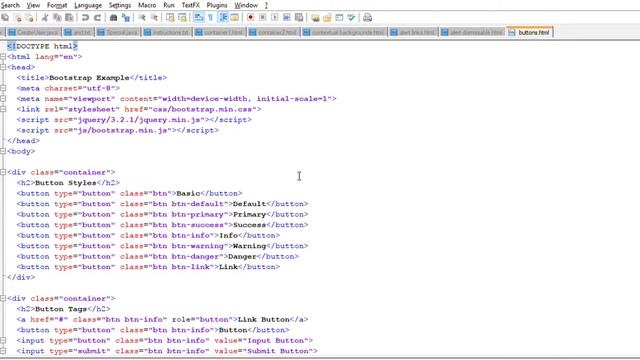Click Run Macro Multiple Times icon
This screenshot has height=360, width=640.
[287, 18]
